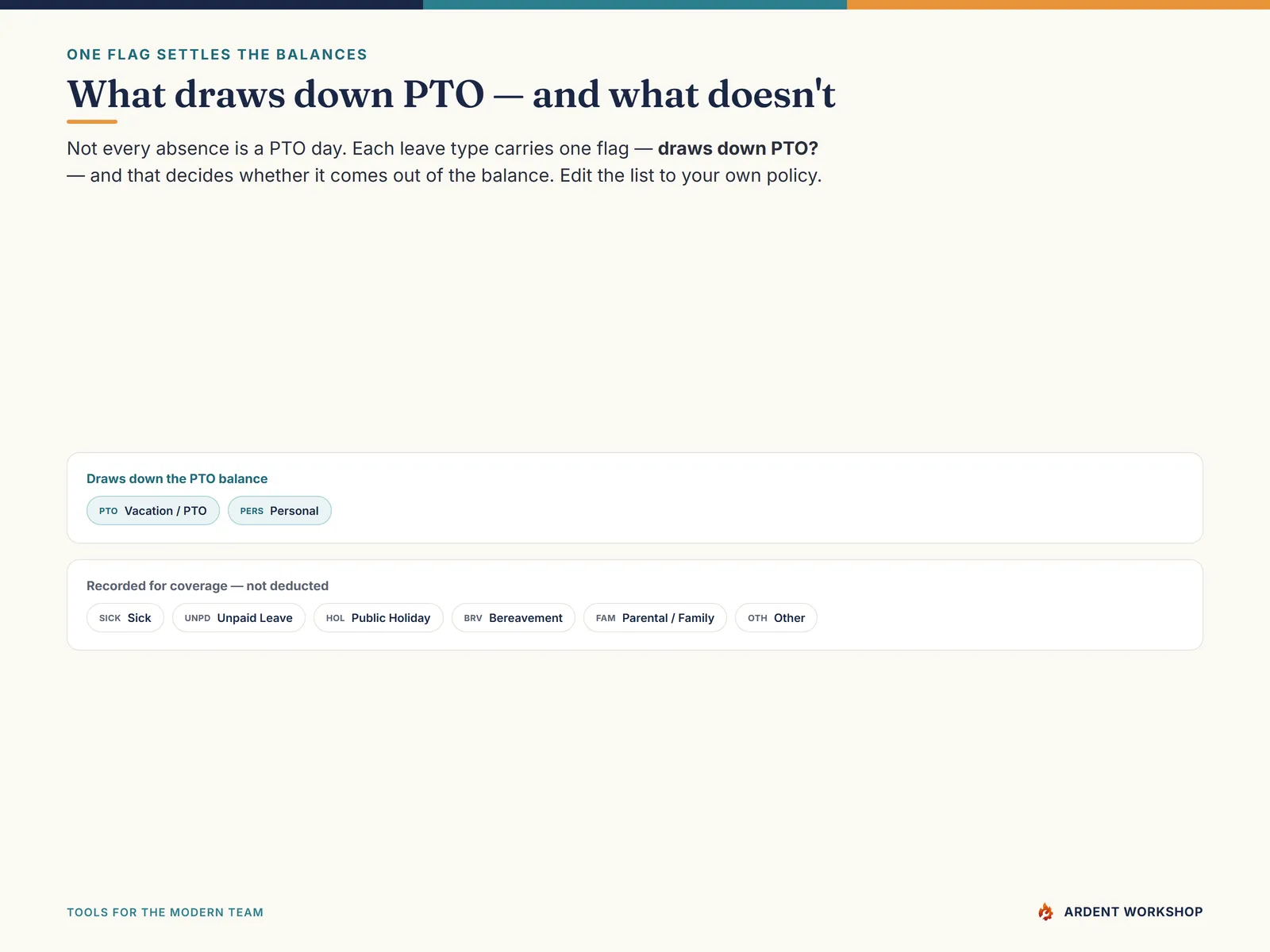Click 'Recorded for coverage — not deducted' heading
Viewport: 1270px width, 952px height.
coord(207,585)
